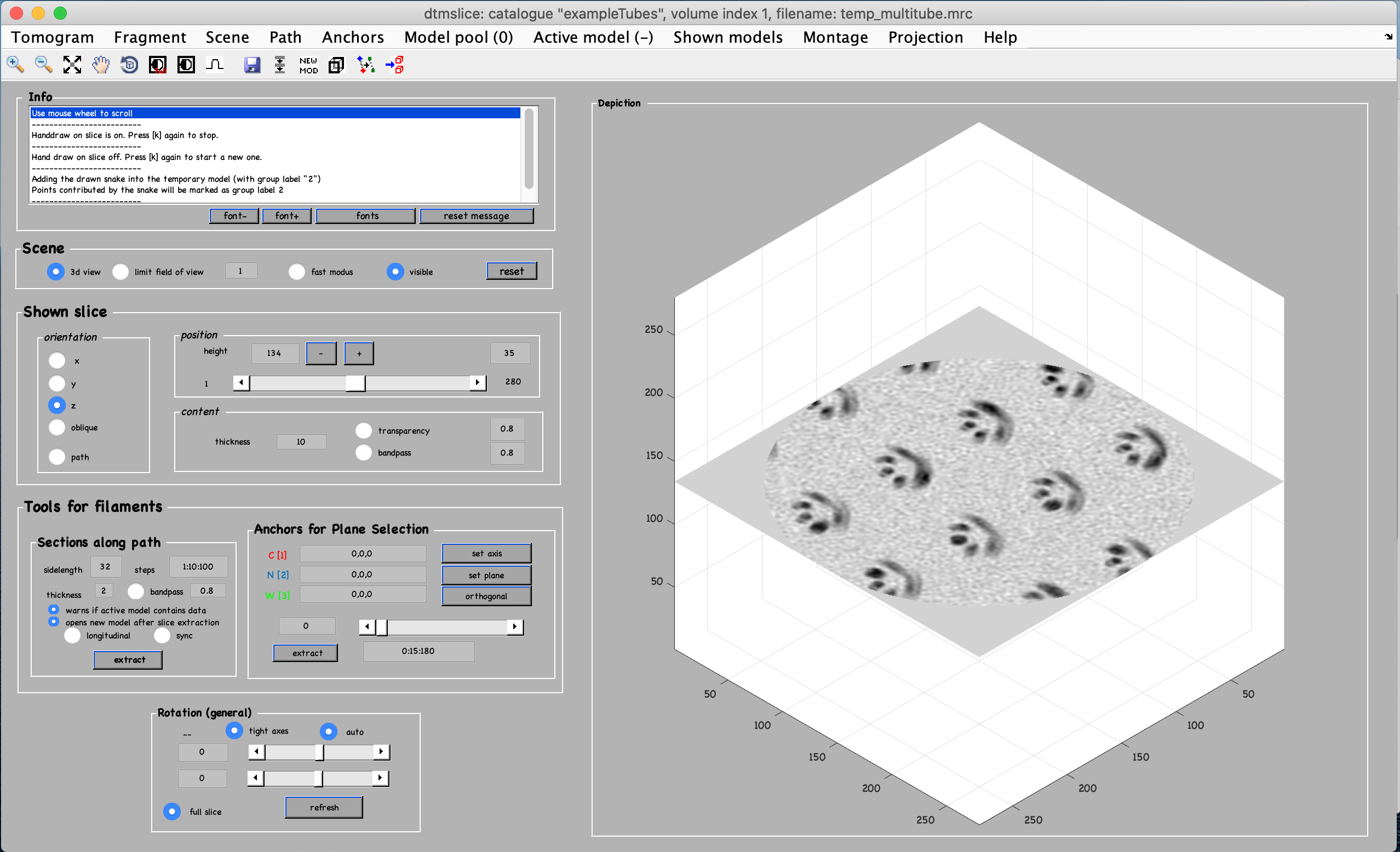This screenshot has height=852, width=1400.
Task: Open the Fragment menu
Action: pos(150,37)
